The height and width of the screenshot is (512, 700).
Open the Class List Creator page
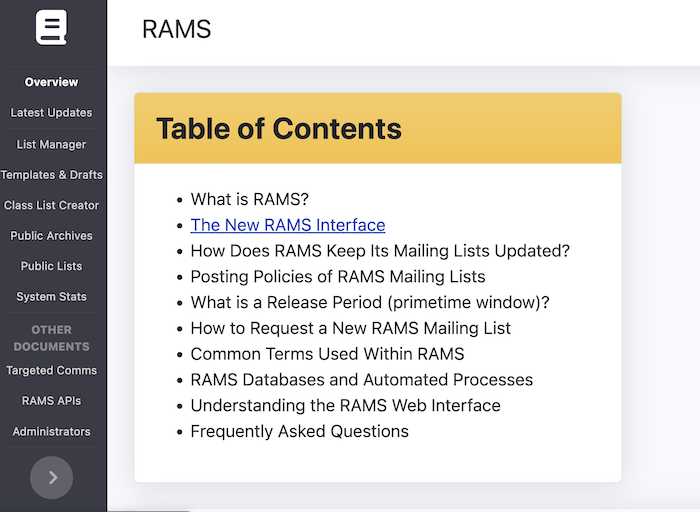pos(51,205)
